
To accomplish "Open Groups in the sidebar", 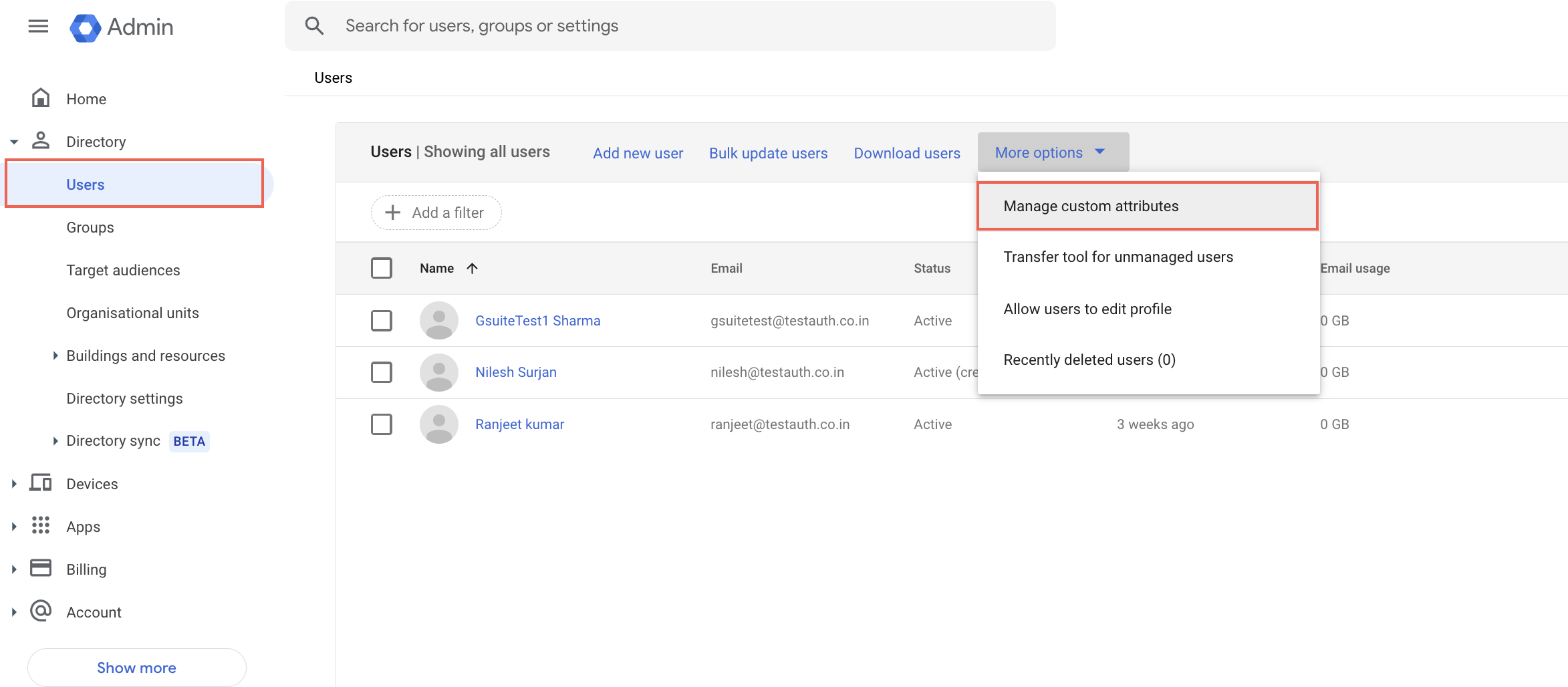I will click(x=90, y=227).
